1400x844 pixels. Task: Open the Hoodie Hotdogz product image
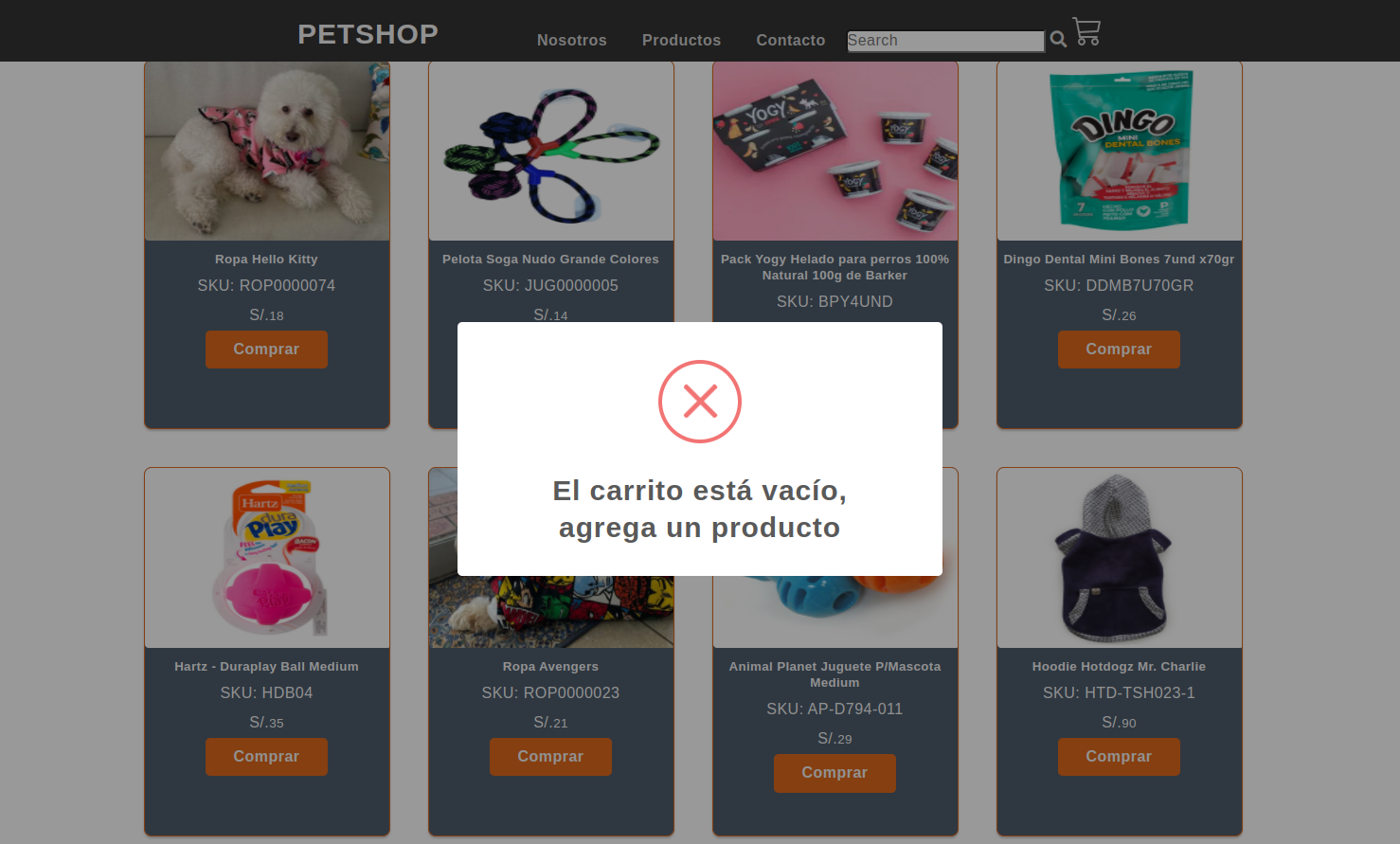[1120, 558]
